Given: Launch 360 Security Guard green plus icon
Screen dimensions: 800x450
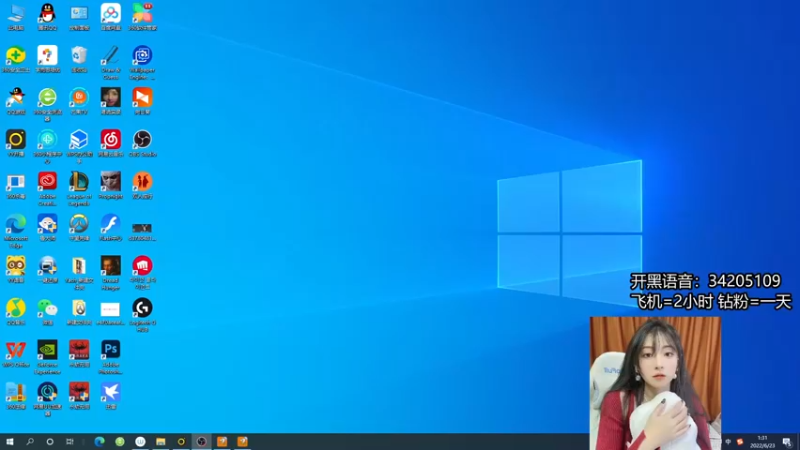Looking at the screenshot, I should [x=16, y=59].
